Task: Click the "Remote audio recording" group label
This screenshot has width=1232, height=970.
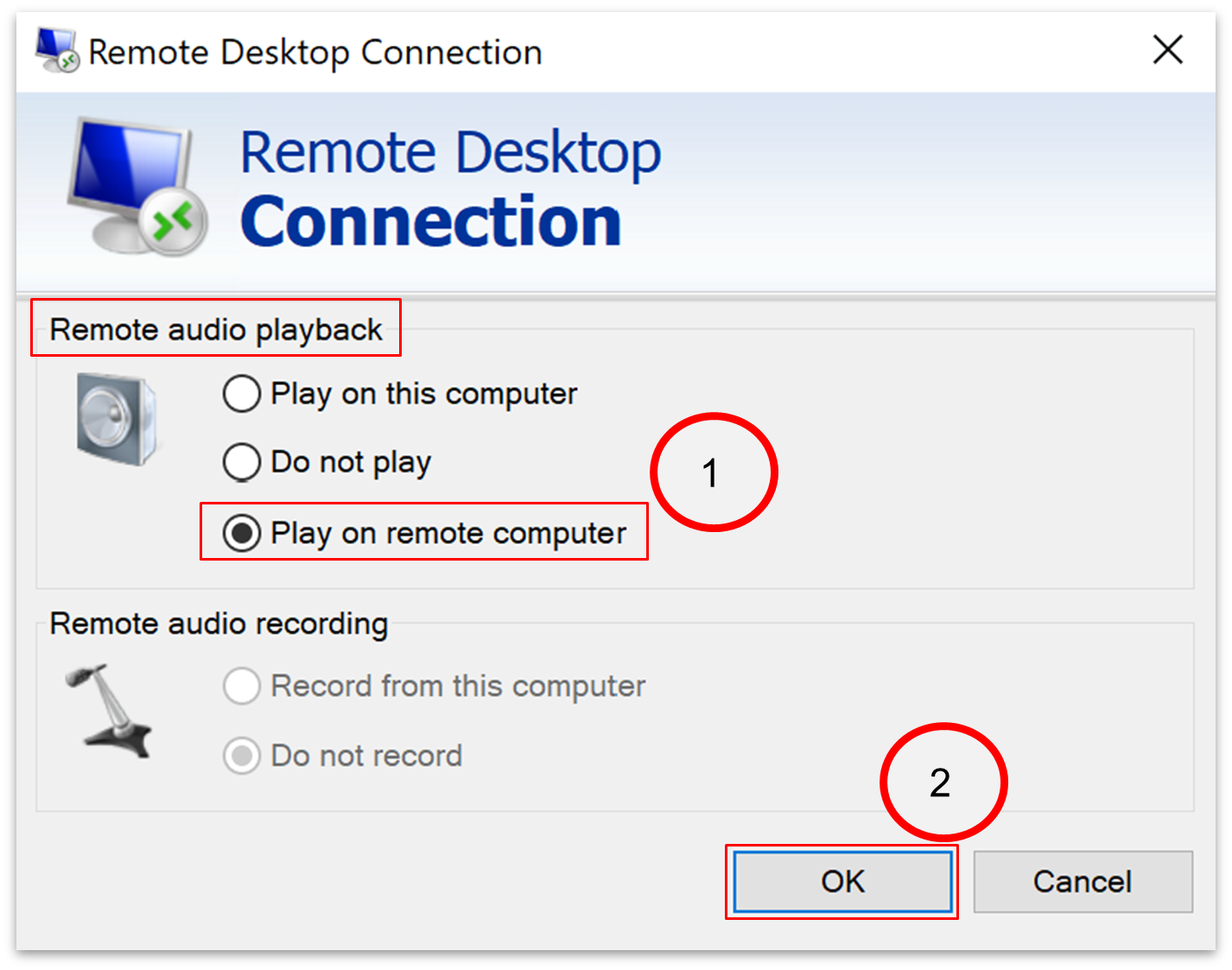Action: point(219,624)
